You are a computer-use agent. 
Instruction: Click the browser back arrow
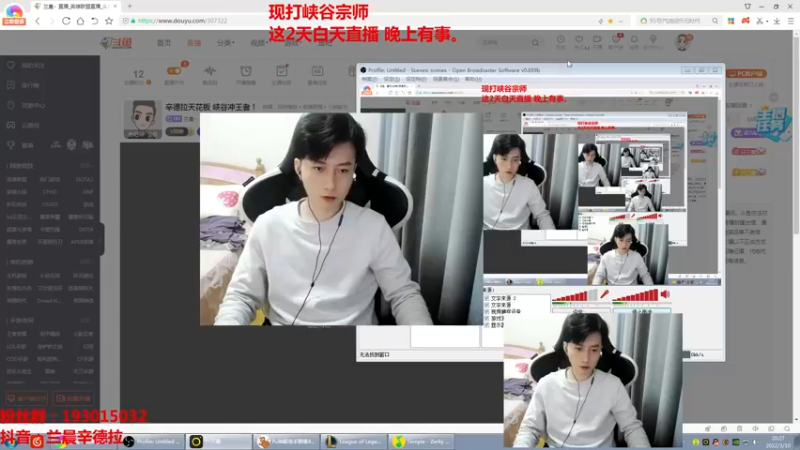point(38,21)
